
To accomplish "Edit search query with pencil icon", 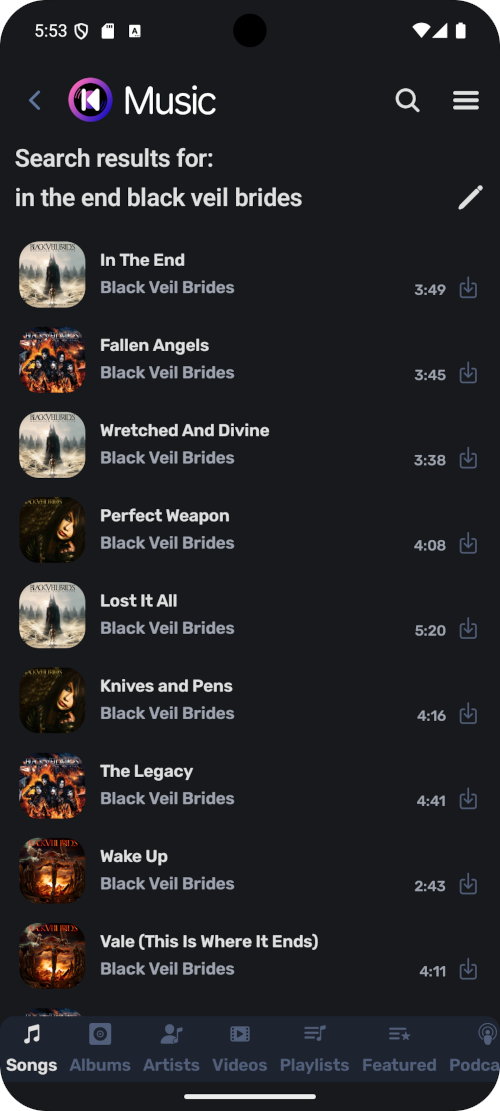I will point(470,198).
